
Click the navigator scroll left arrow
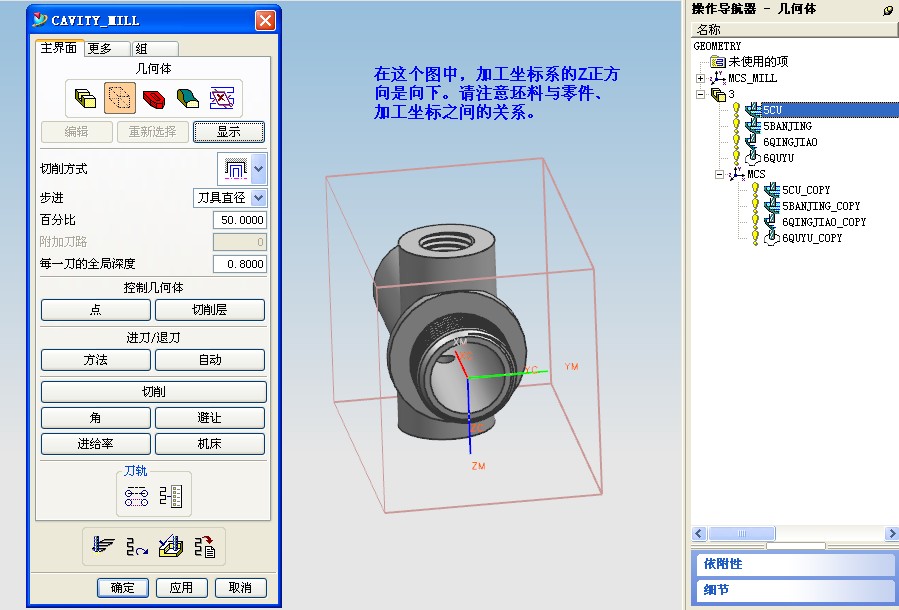pyautogui.click(x=698, y=534)
